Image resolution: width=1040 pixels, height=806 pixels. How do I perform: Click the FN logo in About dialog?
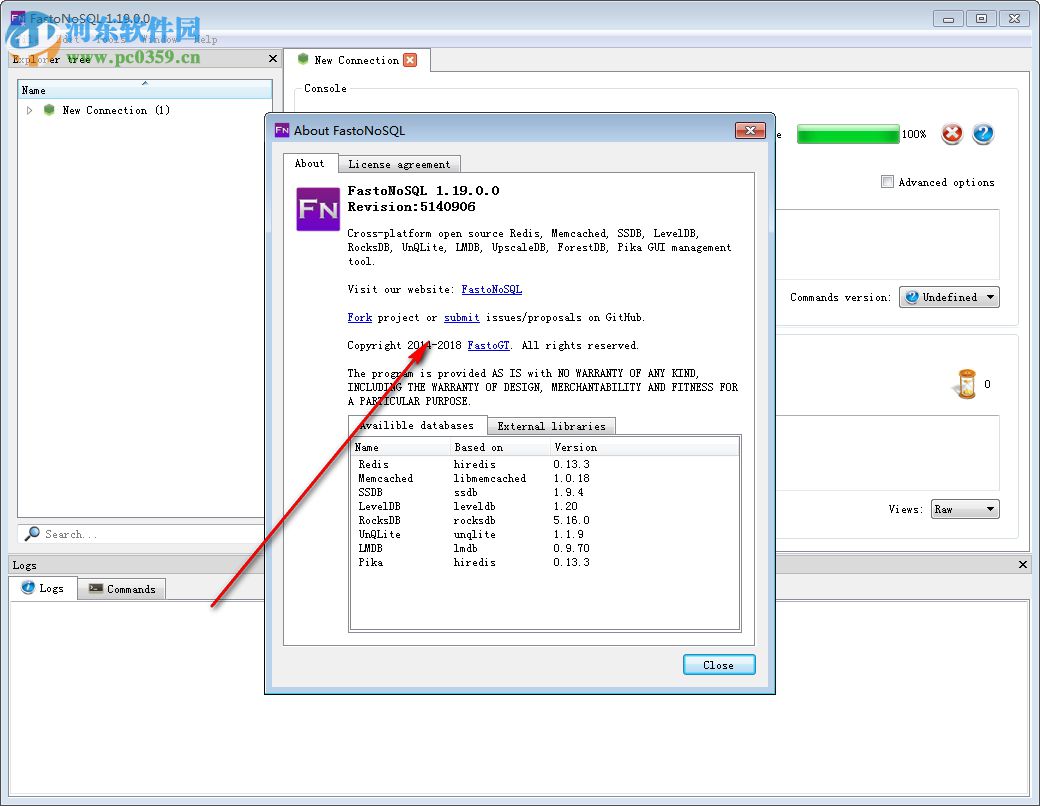tap(318, 209)
